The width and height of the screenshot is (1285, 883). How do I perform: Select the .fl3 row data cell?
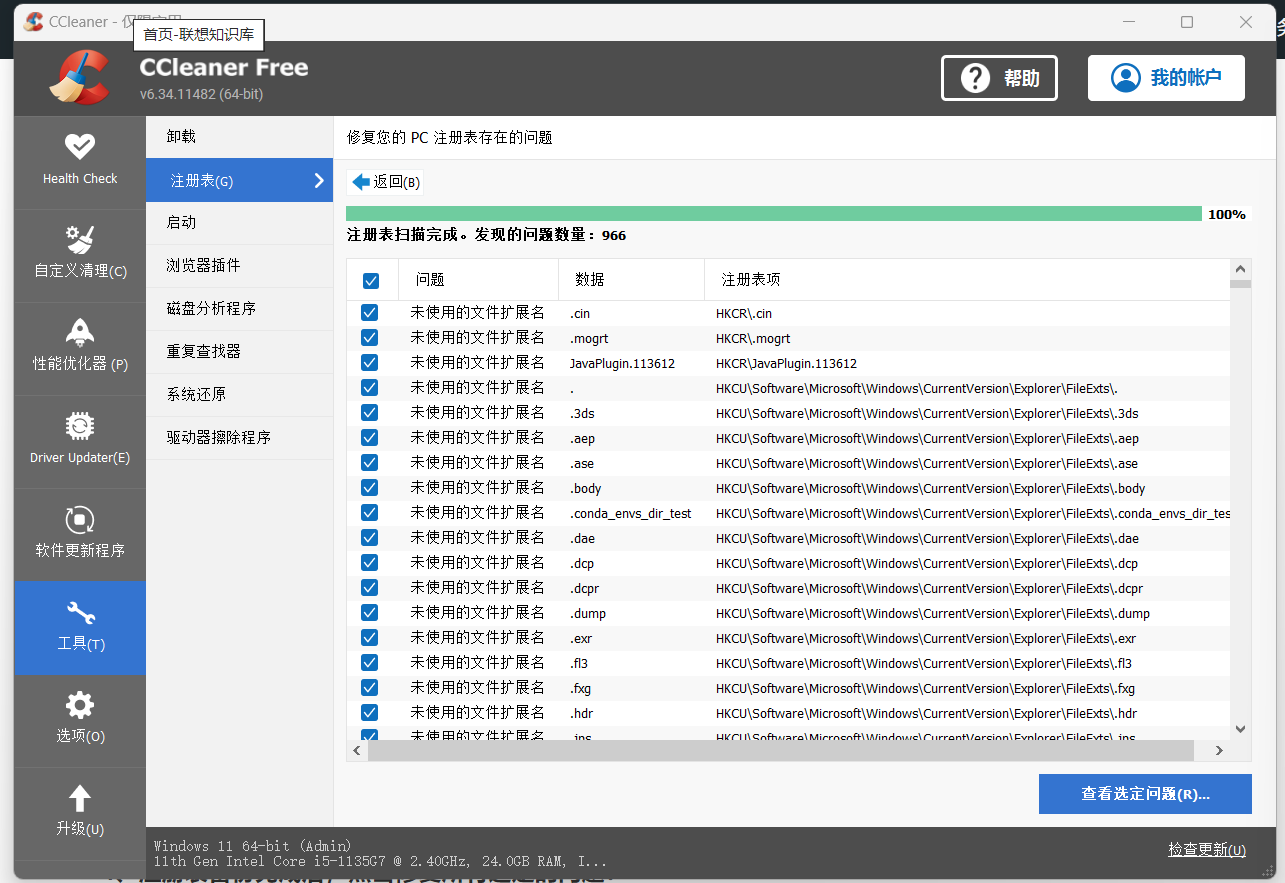(579, 663)
